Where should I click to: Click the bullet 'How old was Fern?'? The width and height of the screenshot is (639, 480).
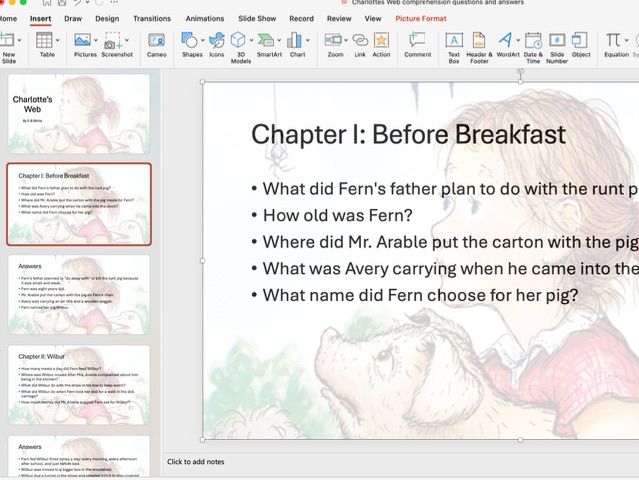(x=337, y=216)
